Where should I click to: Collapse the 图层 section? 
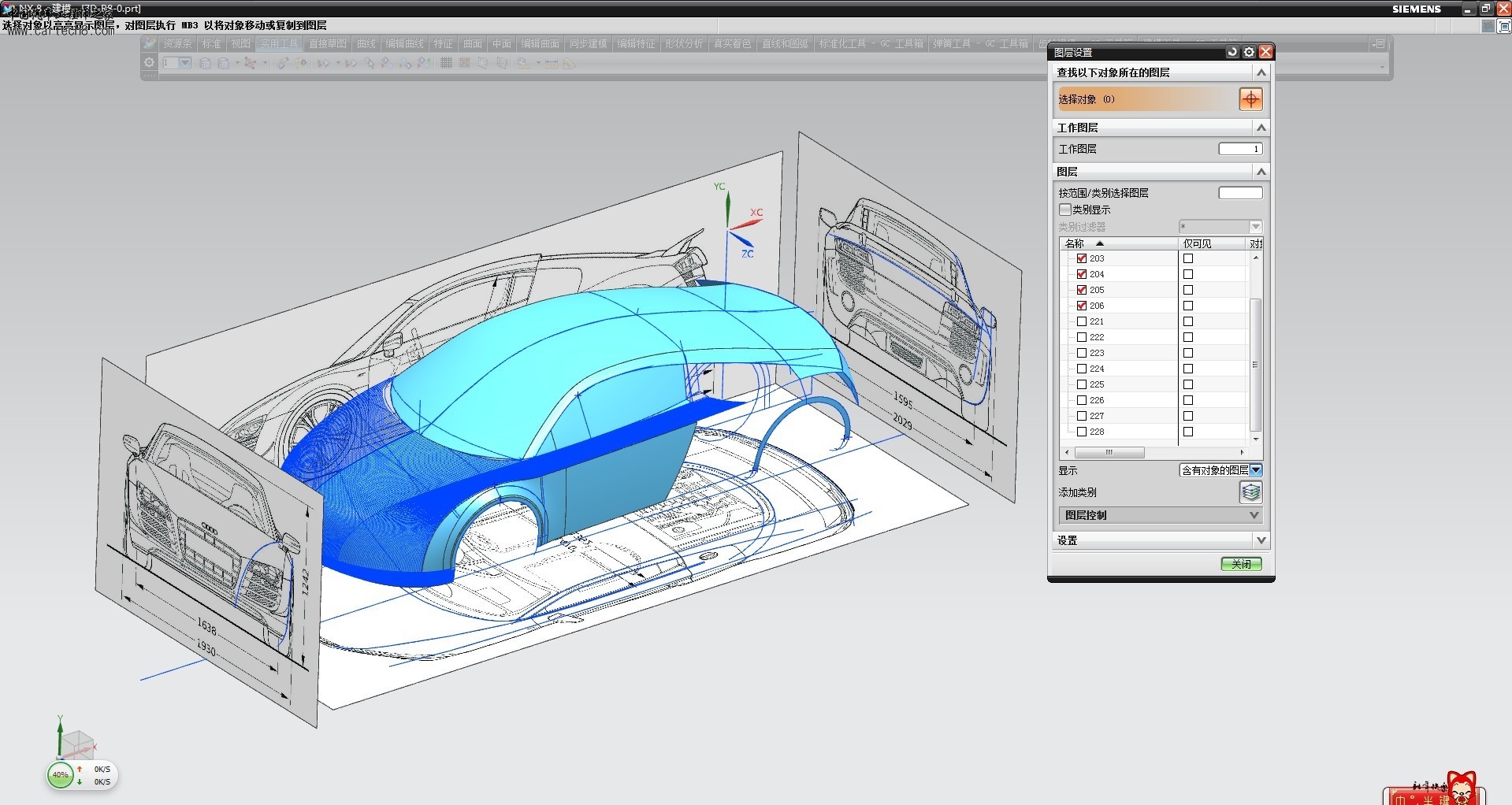[x=1261, y=172]
